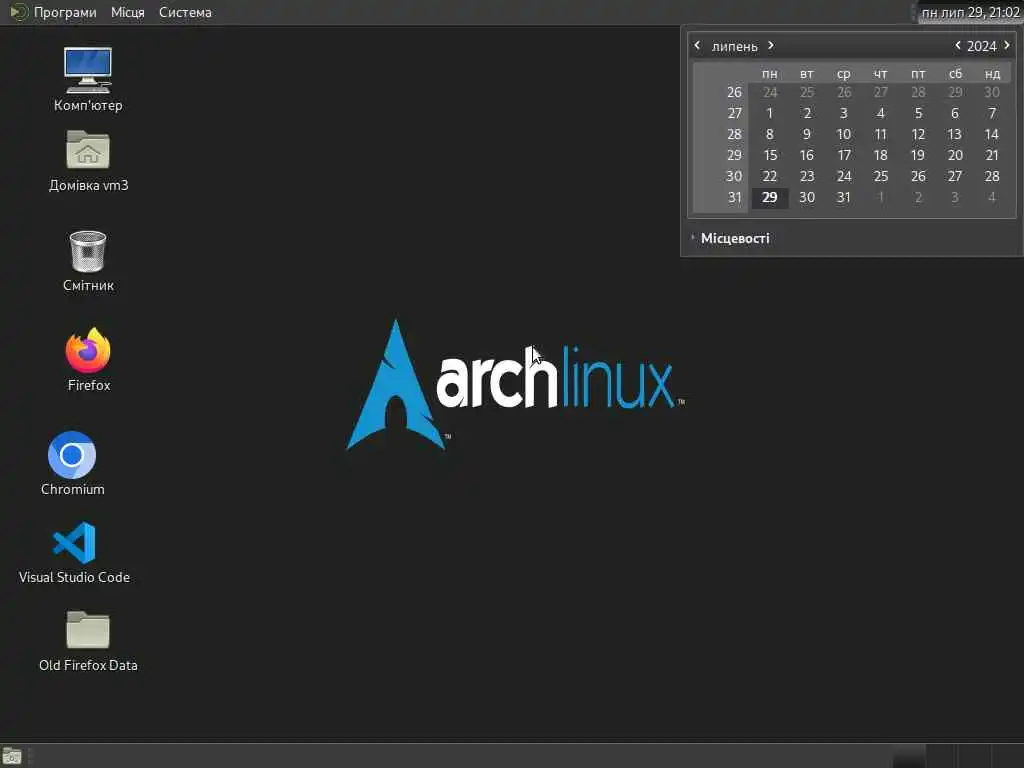This screenshot has width=1024, height=768.
Task: Click the show desktop icon in bottom panel
Action: (12, 756)
